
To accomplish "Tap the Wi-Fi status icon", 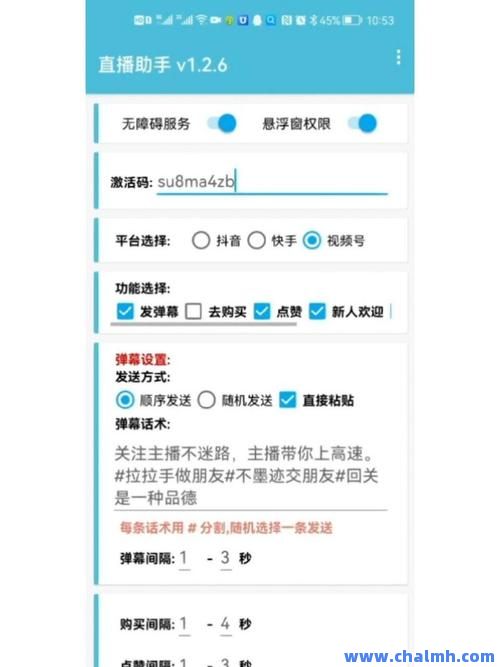I will (x=202, y=20).
